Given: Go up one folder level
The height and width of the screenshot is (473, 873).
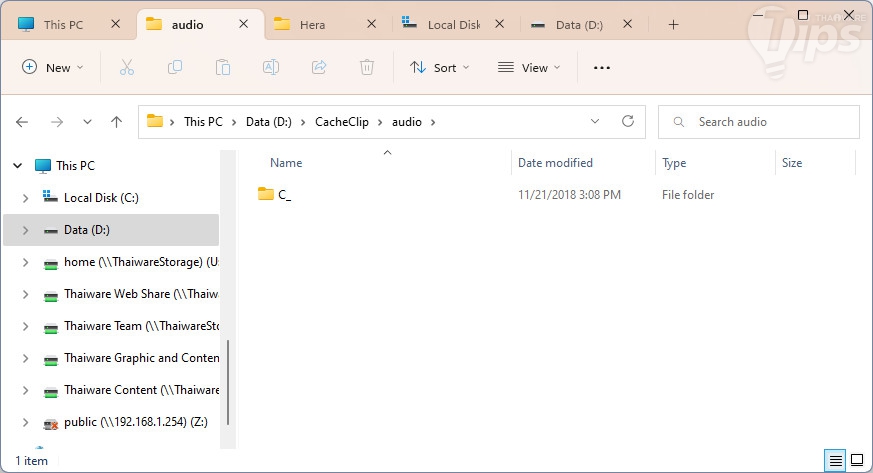Looking at the screenshot, I should [x=116, y=122].
